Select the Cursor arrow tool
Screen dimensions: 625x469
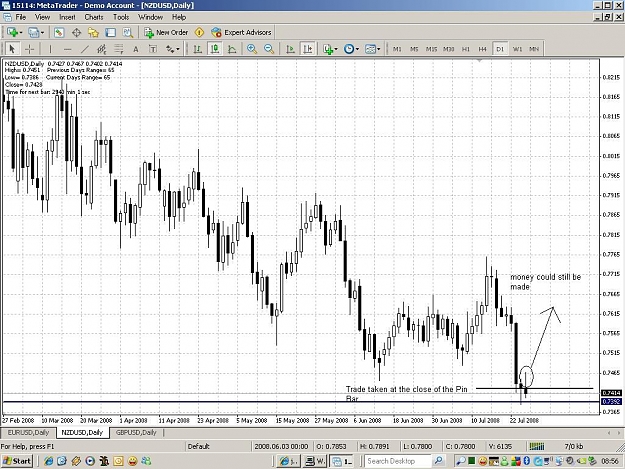(12, 49)
